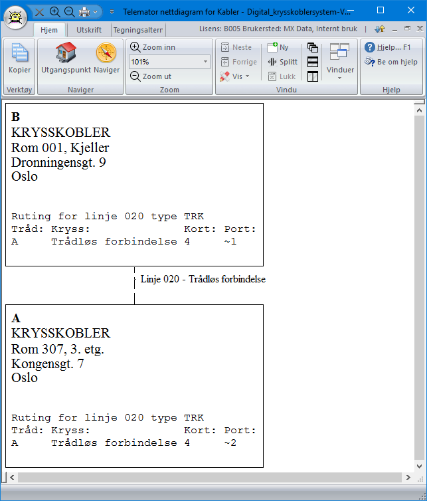The image size is (427, 501).
Task: Click Be om hjelp link
Action: pos(391,62)
